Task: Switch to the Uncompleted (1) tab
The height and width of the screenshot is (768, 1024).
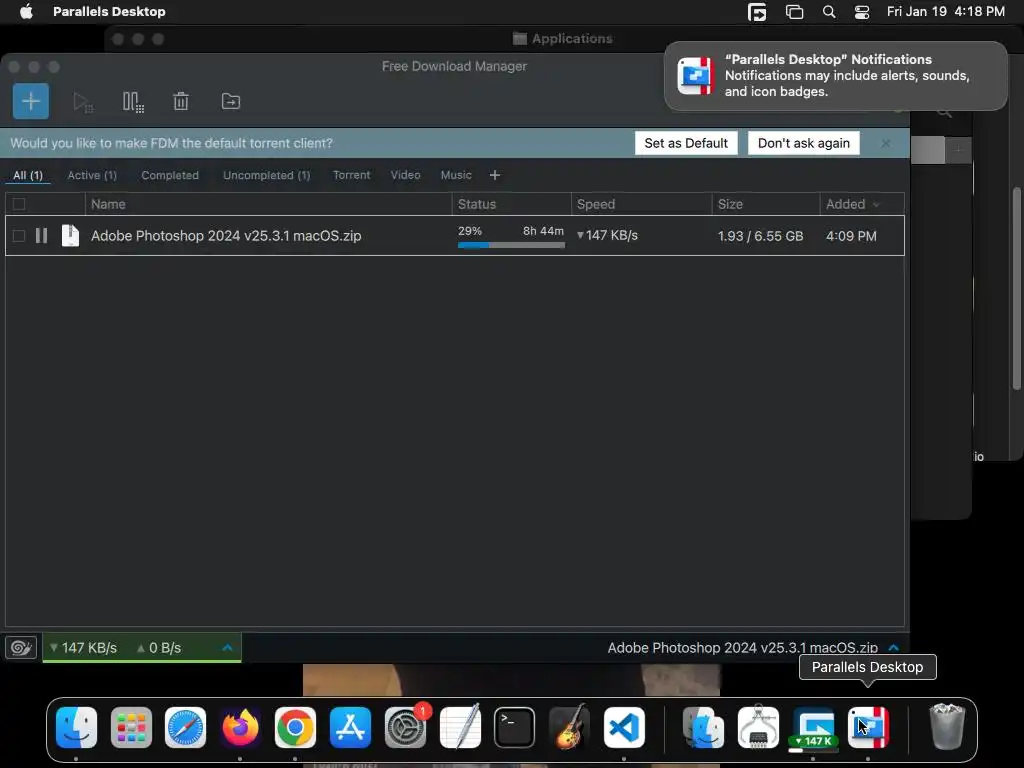Action: 266,175
